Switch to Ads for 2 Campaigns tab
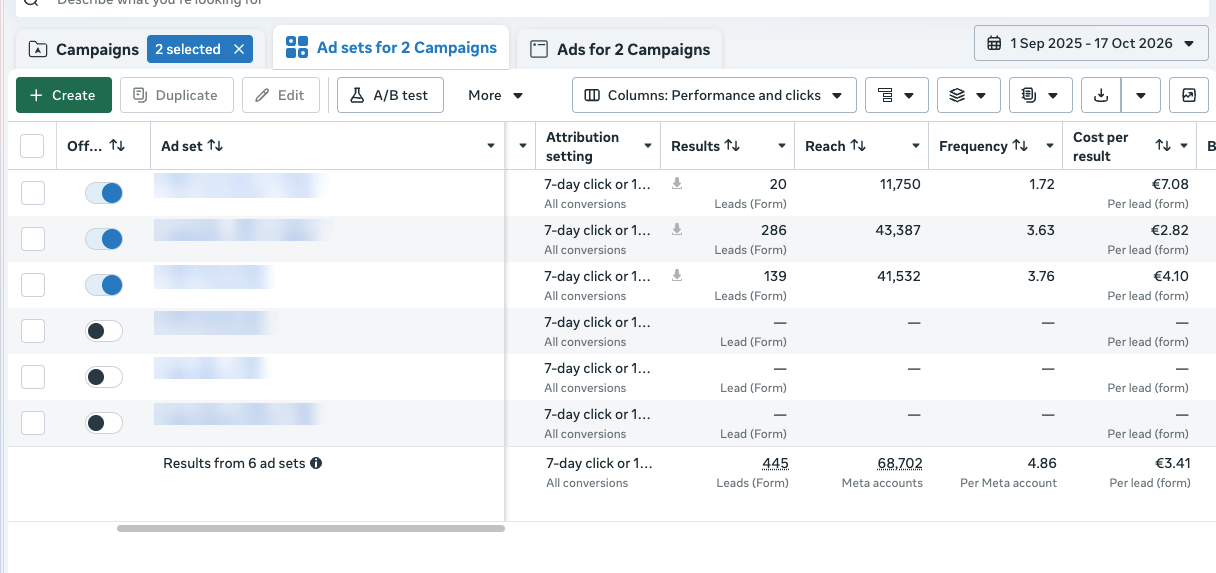 click(x=620, y=49)
